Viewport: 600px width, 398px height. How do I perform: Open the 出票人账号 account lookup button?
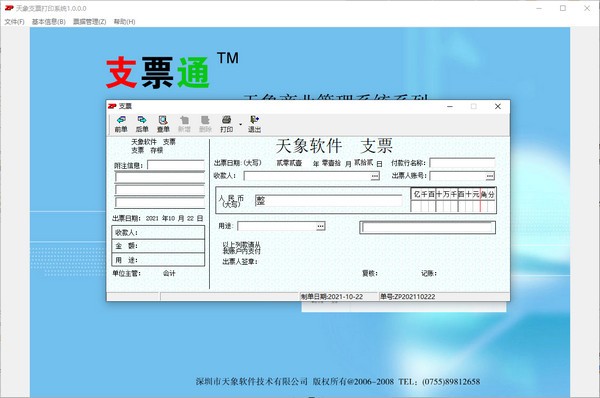click(490, 176)
